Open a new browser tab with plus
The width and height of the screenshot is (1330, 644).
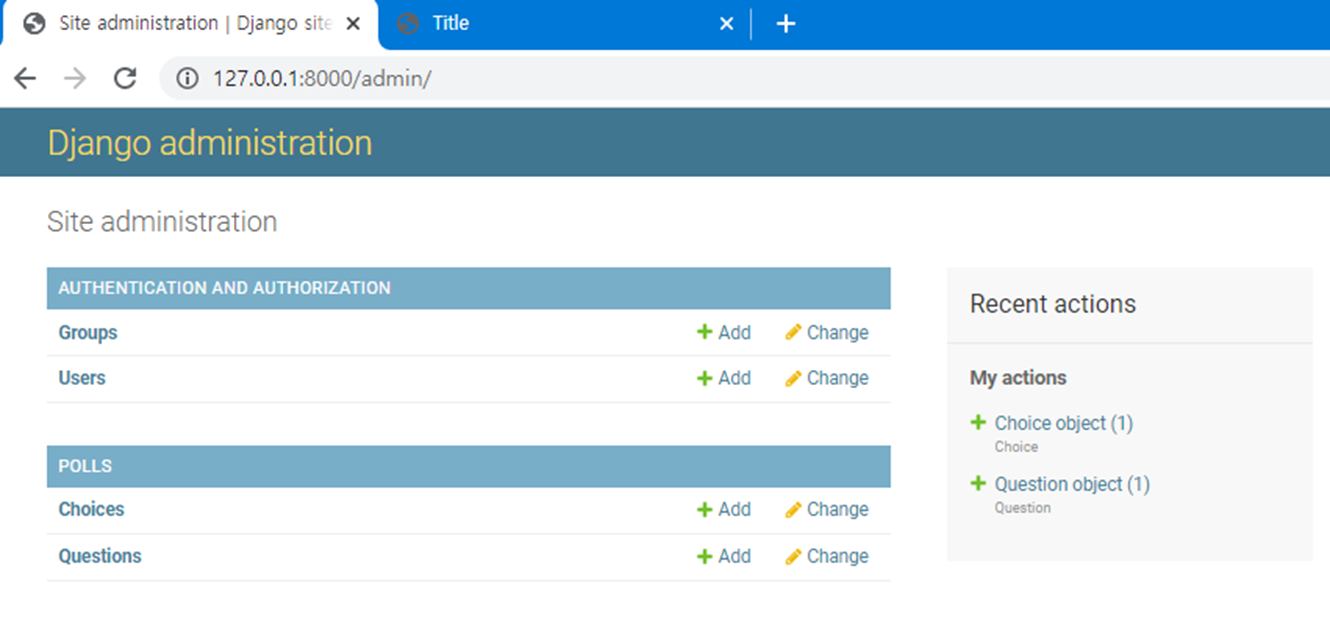tap(786, 23)
